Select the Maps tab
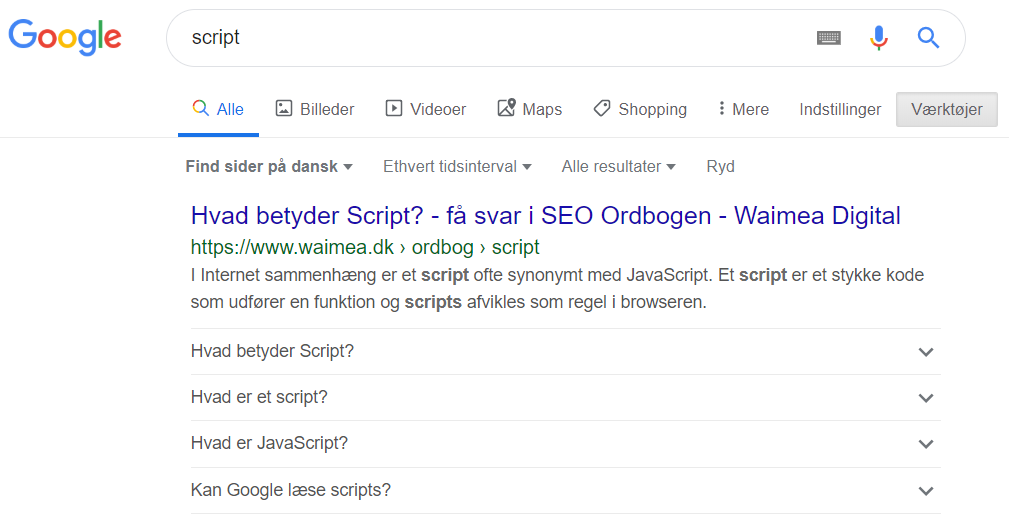1009x532 pixels. 529,109
